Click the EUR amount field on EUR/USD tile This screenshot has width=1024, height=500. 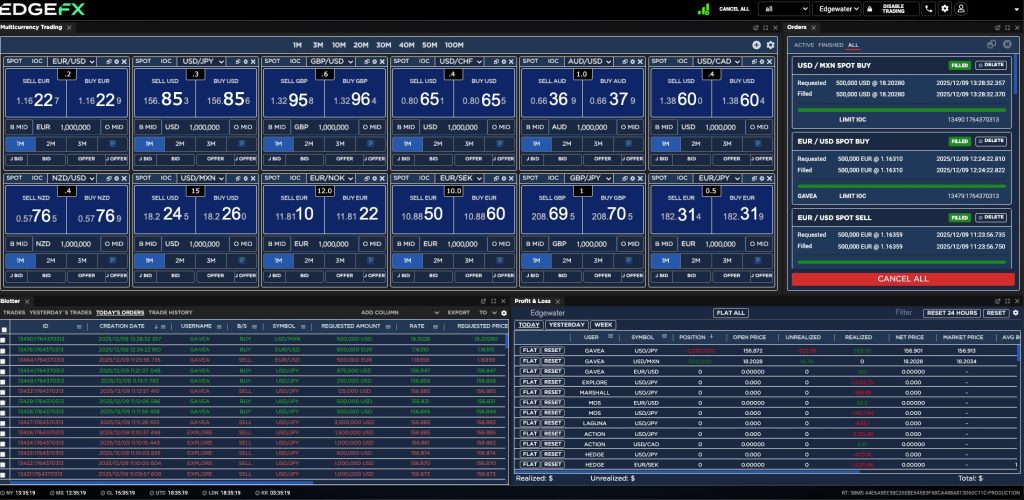coord(76,128)
